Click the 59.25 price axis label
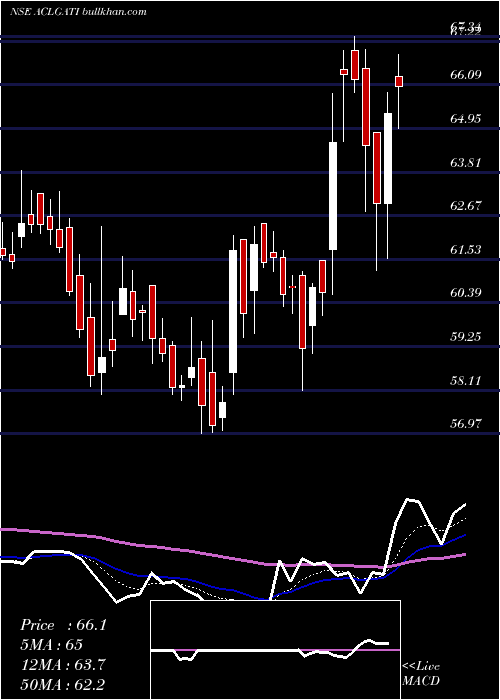The width and height of the screenshot is (500, 700). 466,336
